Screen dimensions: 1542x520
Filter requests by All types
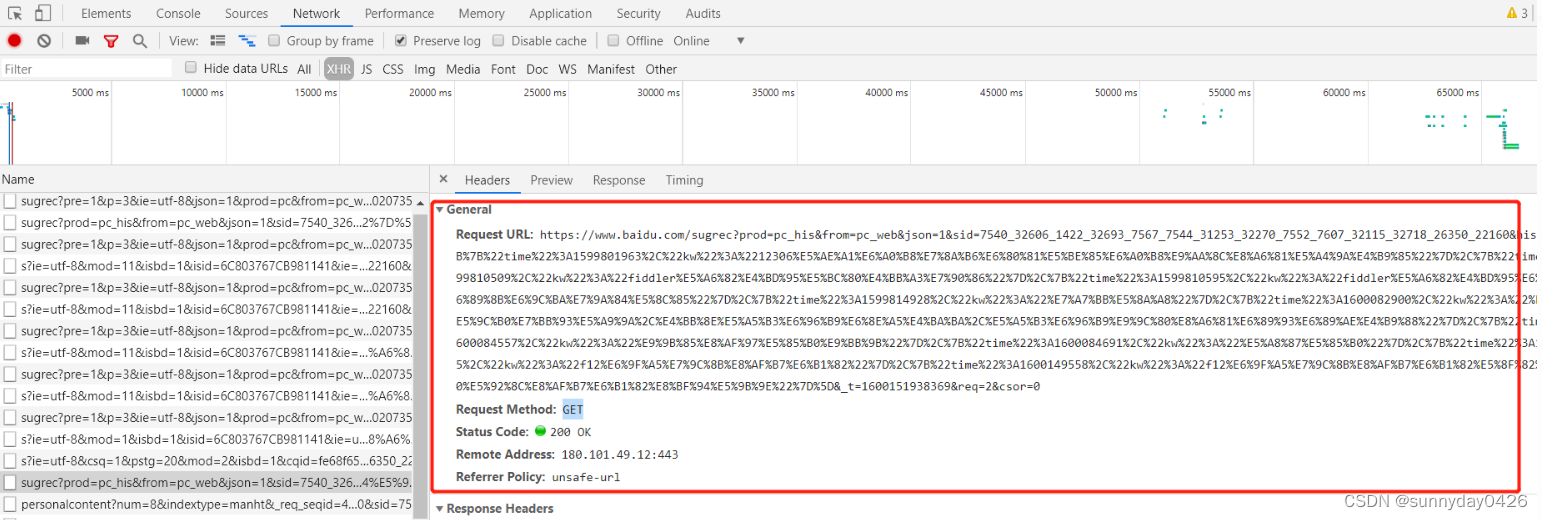click(304, 69)
